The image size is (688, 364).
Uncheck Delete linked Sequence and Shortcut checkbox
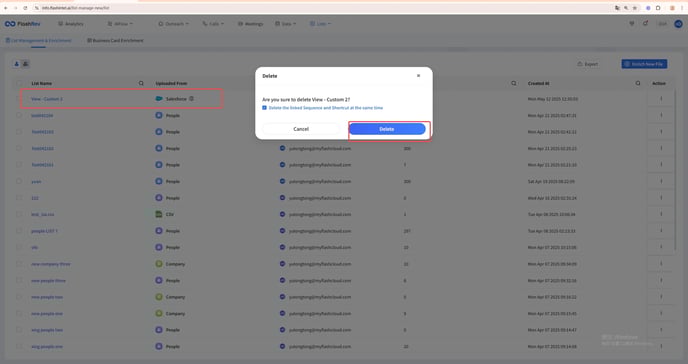[264, 108]
